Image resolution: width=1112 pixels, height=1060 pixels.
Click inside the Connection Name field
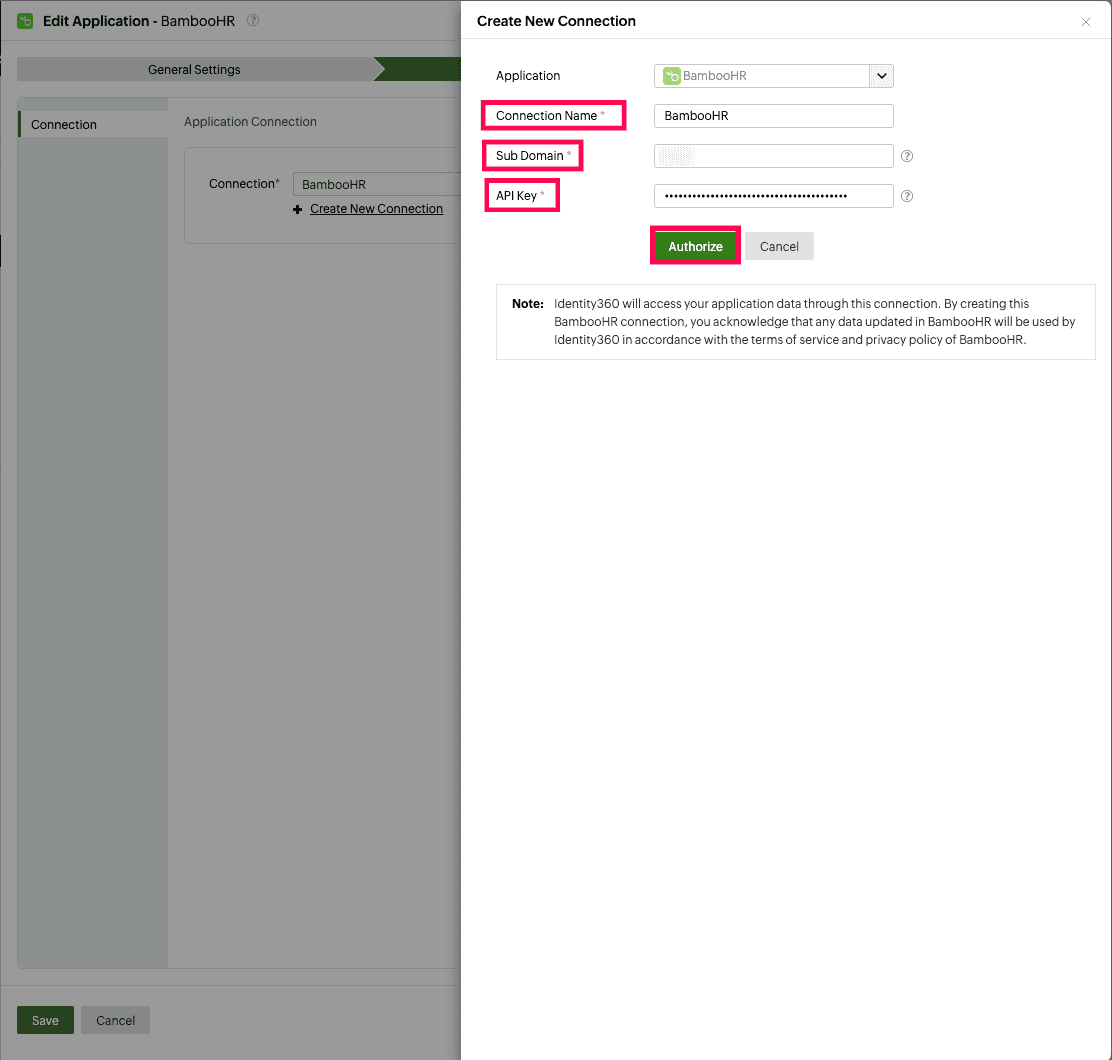coord(773,115)
